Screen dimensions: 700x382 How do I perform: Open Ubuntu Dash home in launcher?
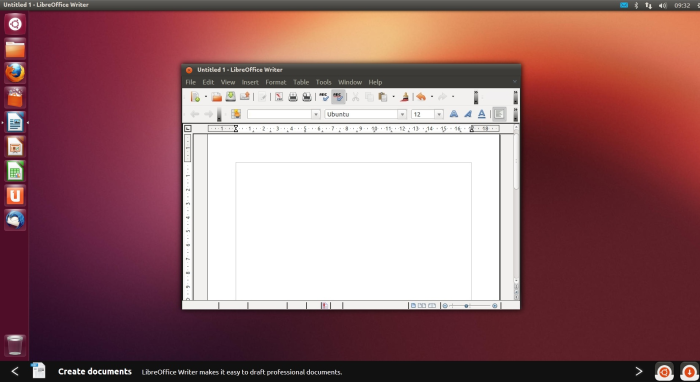pos(15,24)
